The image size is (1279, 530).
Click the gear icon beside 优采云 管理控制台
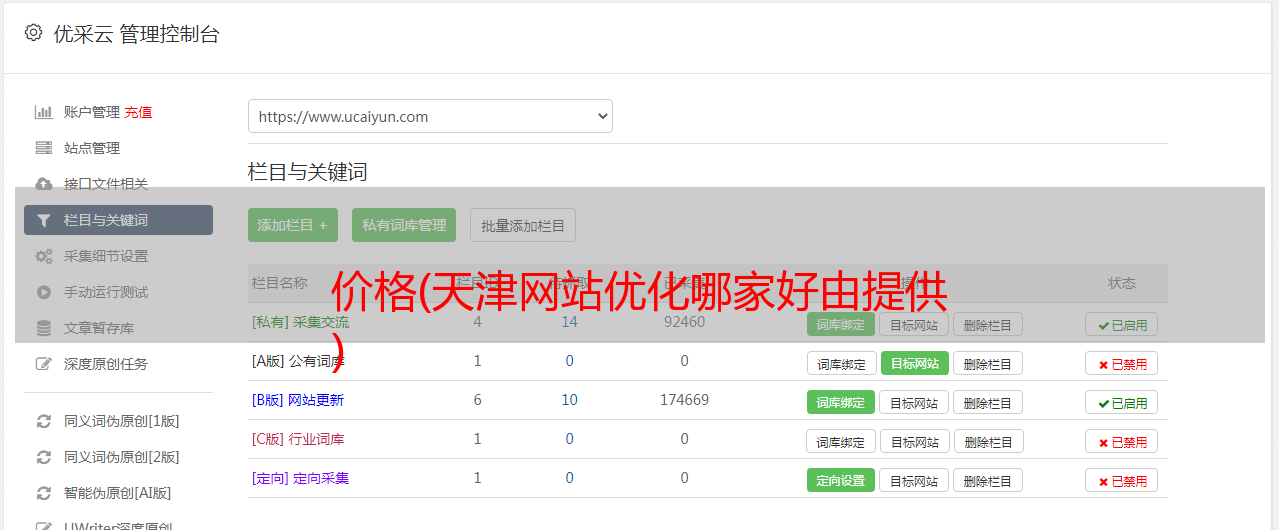click(33, 33)
